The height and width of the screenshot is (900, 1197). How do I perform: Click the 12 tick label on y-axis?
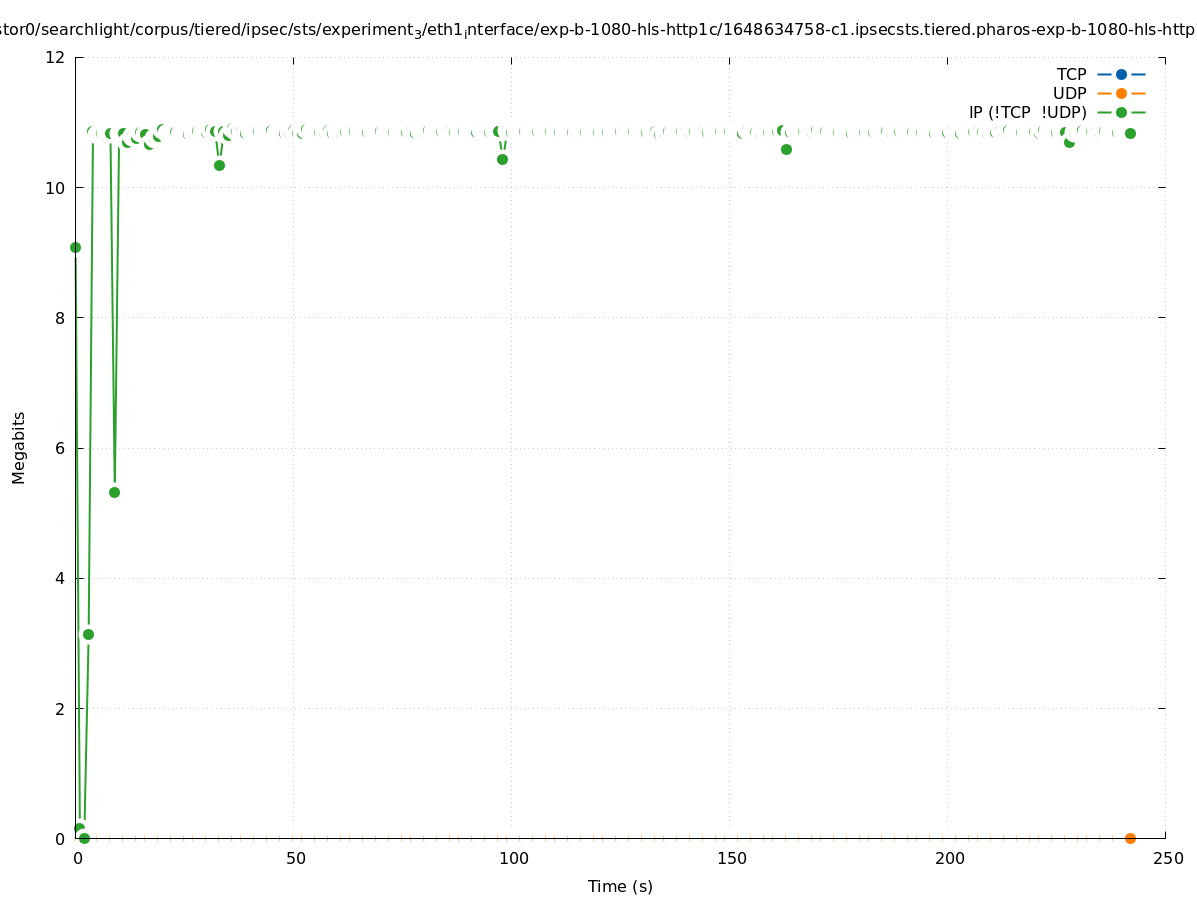55,57
